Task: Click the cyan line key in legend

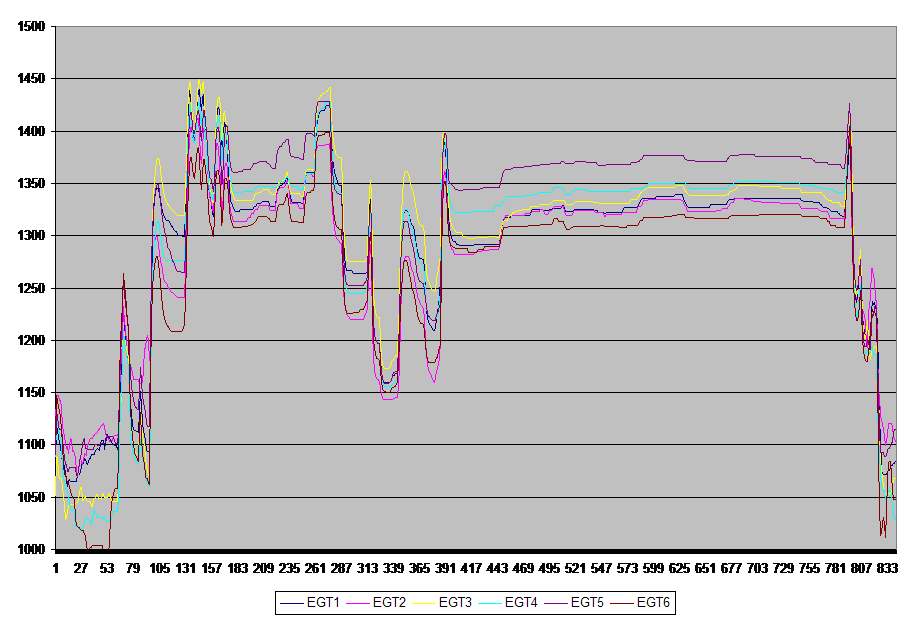Action: (489, 603)
